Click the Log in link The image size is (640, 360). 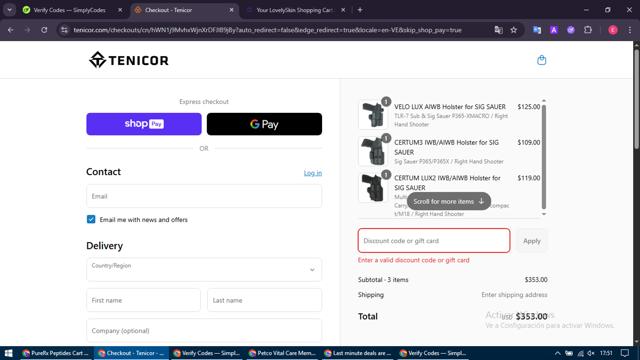click(x=313, y=173)
